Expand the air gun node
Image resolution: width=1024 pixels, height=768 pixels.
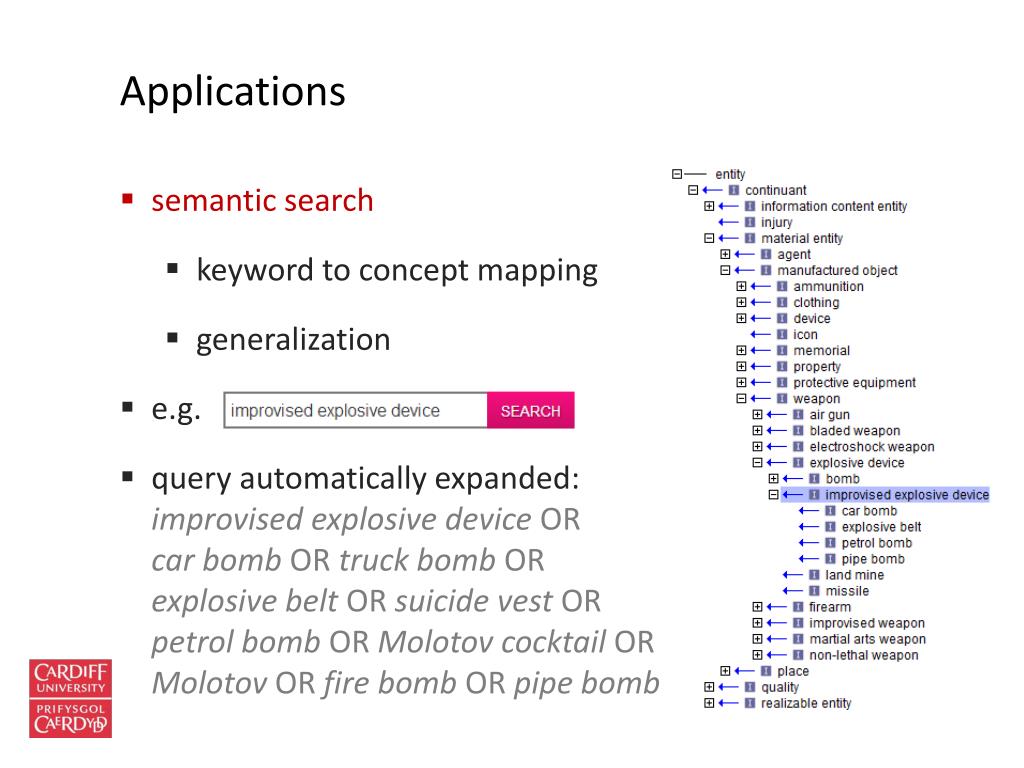tap(757, 414)
